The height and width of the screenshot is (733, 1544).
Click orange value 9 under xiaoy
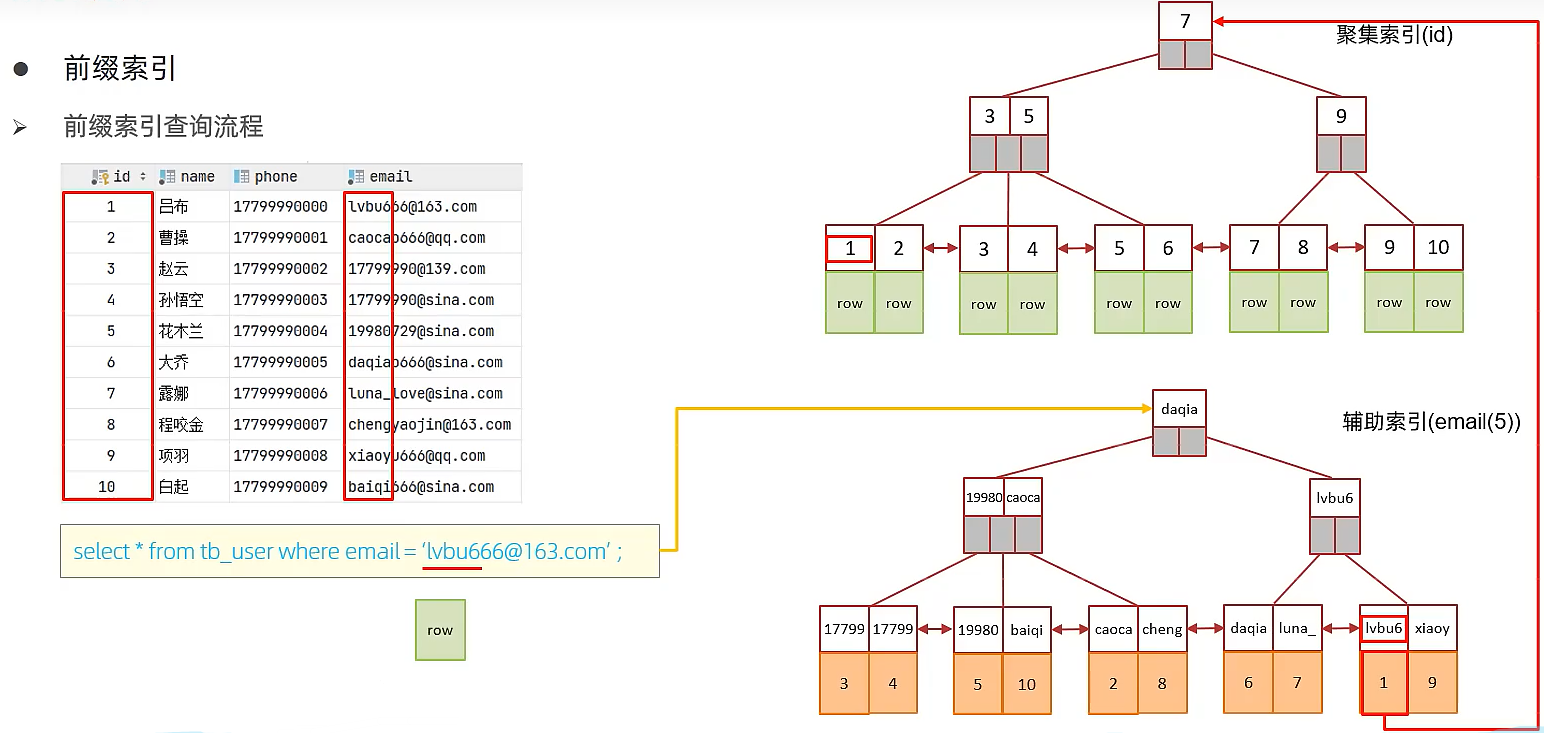tap(1432, 683)
